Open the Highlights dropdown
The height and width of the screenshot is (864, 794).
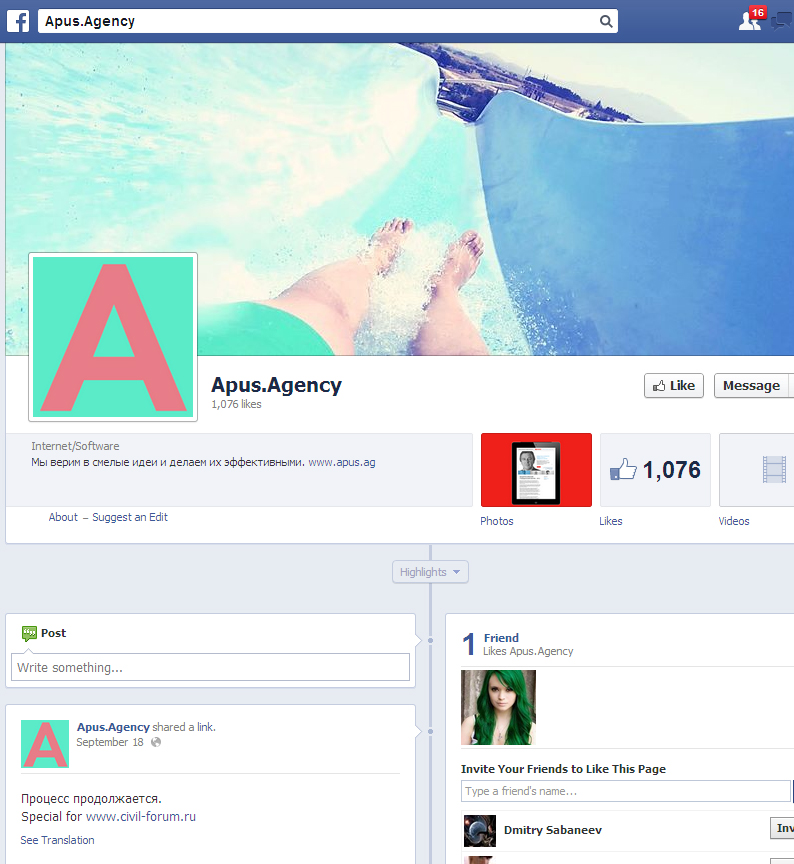430,572
